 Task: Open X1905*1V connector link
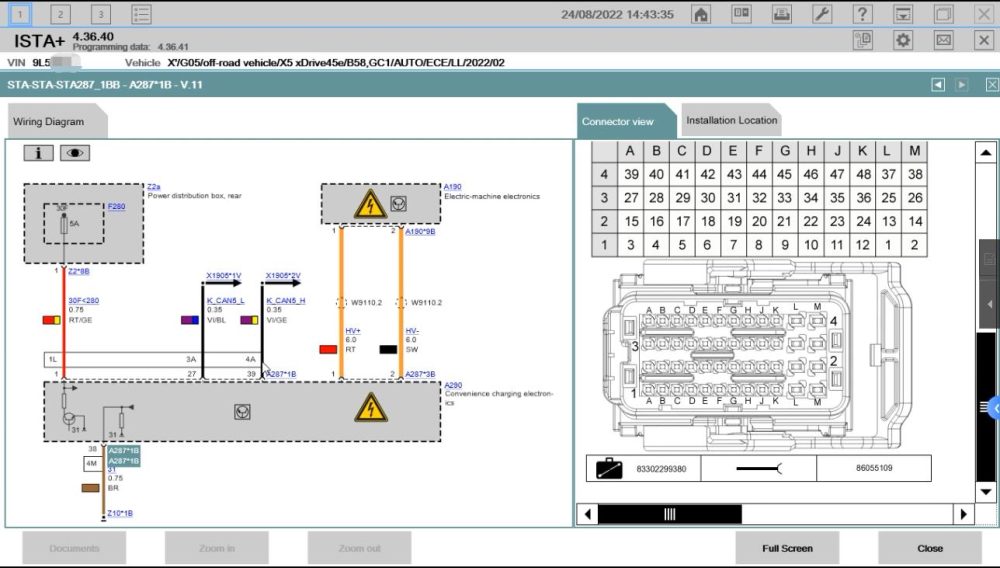click(x=224, y=275)
